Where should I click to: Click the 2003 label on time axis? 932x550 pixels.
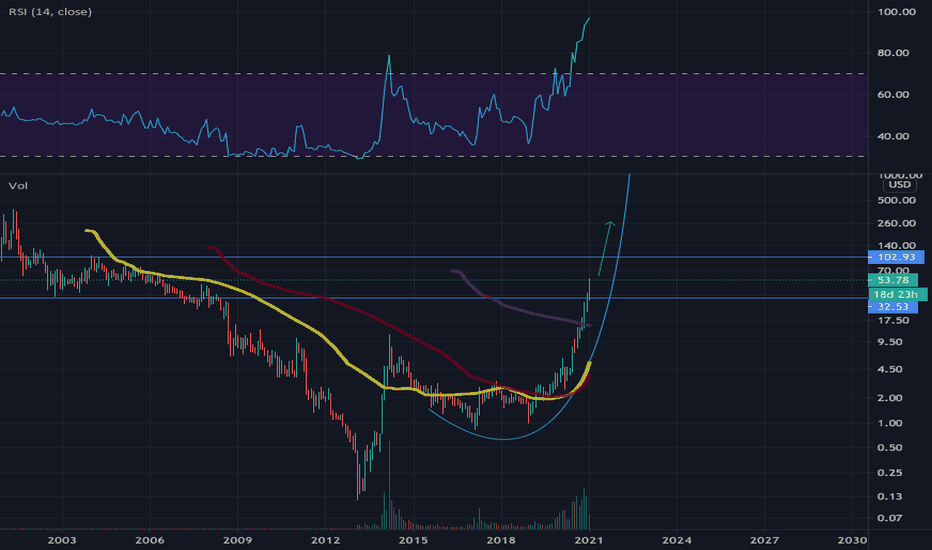[x=62, y=540]
